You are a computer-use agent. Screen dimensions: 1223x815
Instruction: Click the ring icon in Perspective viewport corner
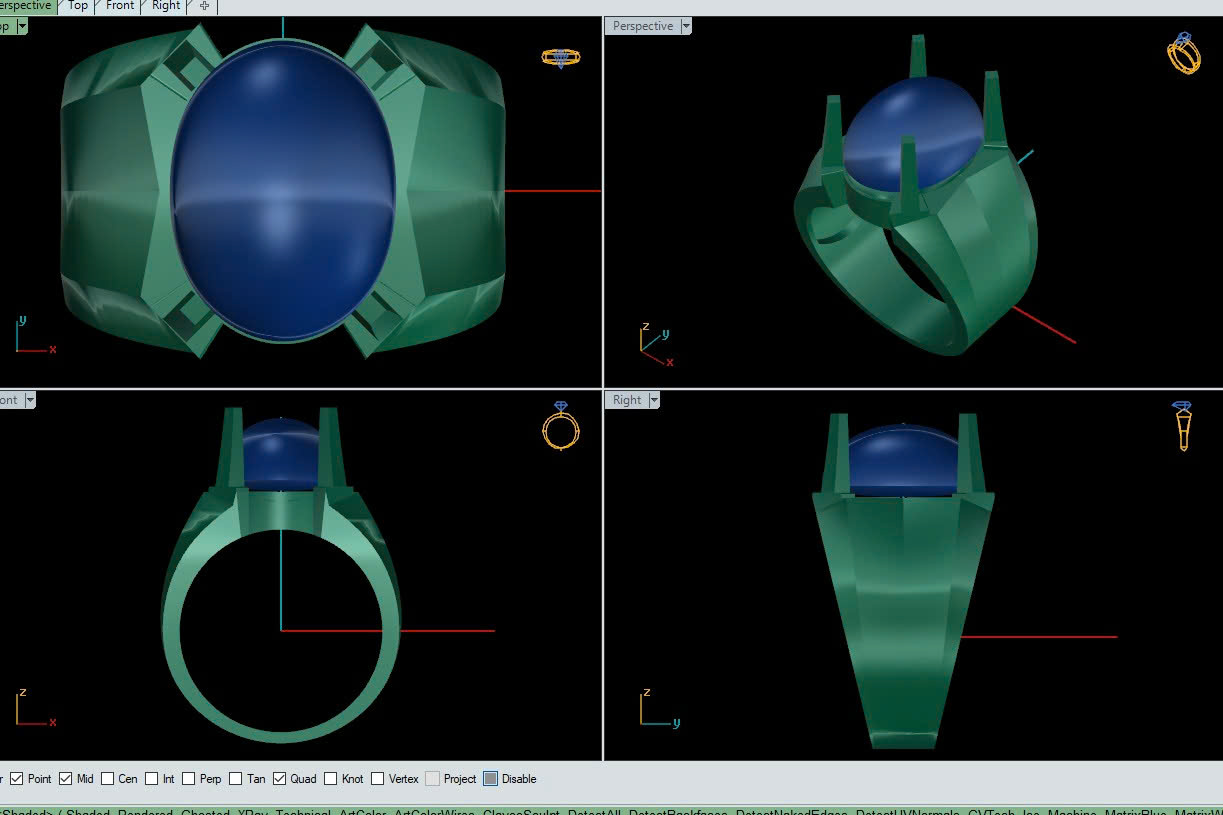(1184, 53)
